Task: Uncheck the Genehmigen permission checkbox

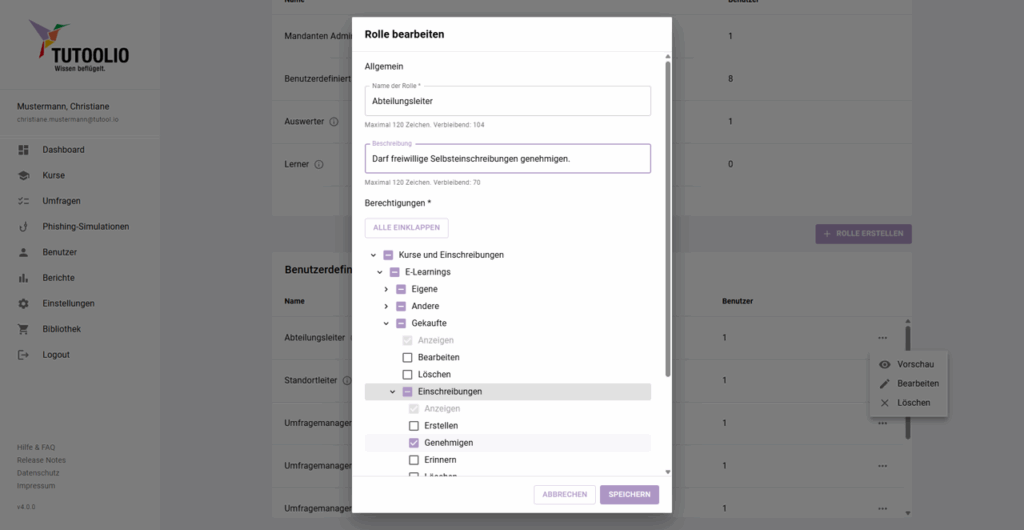Action: [x=415, y=443]
